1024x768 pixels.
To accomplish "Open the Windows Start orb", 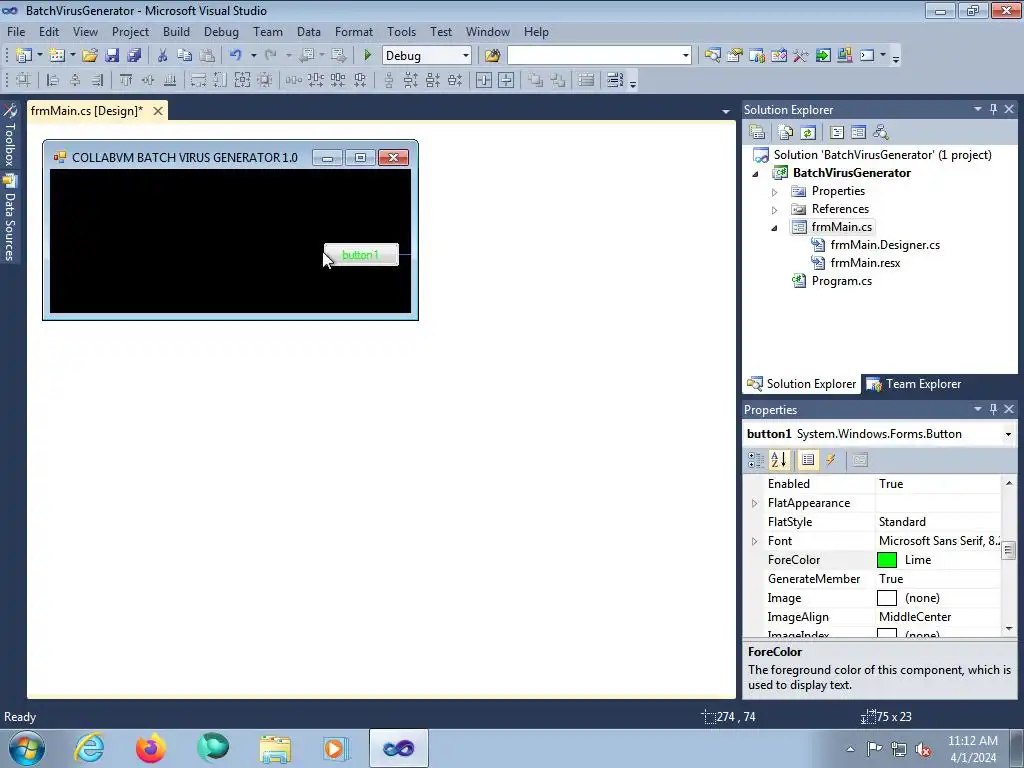I will point(26,748).
